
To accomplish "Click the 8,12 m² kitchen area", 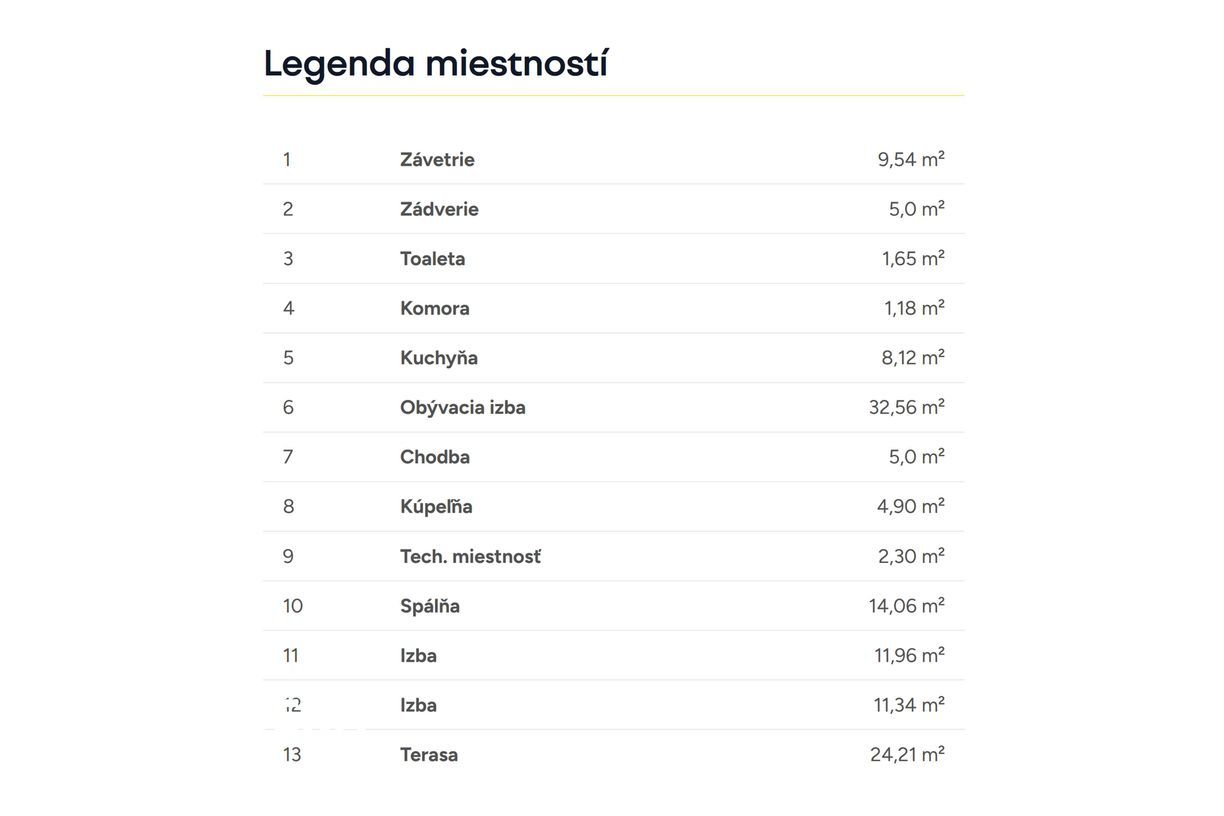I will coord(913,358).
